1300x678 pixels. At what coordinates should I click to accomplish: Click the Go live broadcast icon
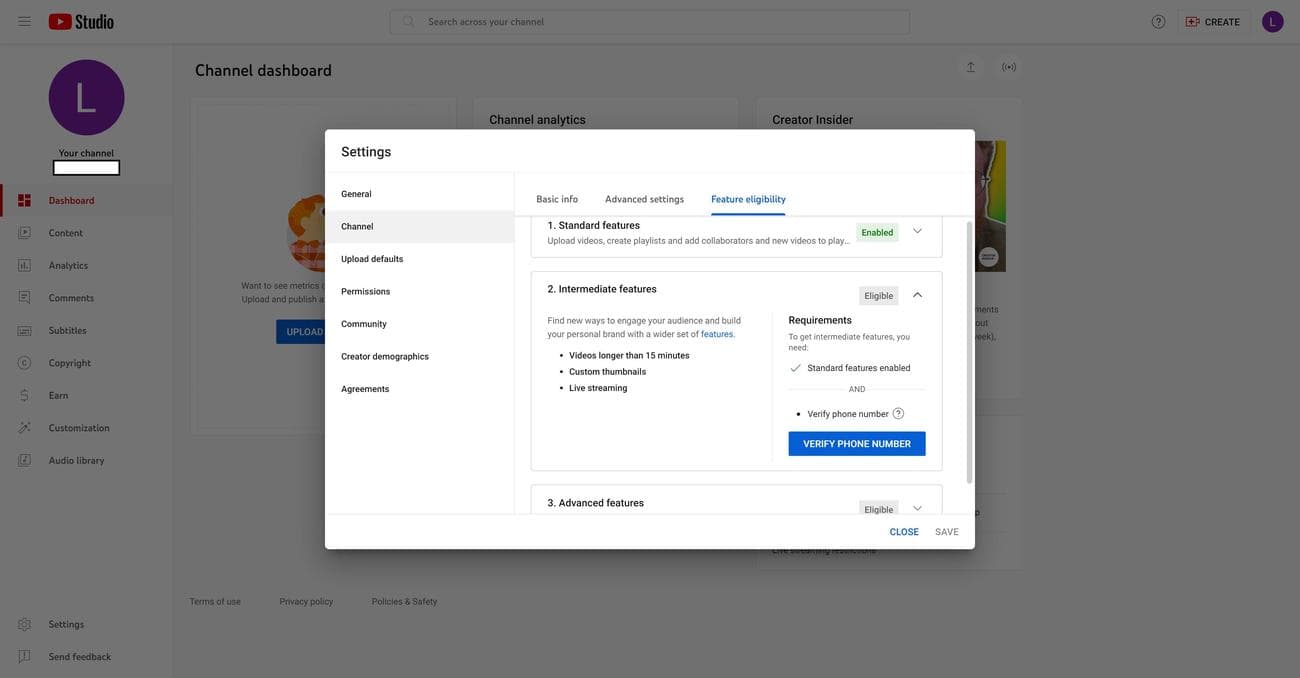1009,67
